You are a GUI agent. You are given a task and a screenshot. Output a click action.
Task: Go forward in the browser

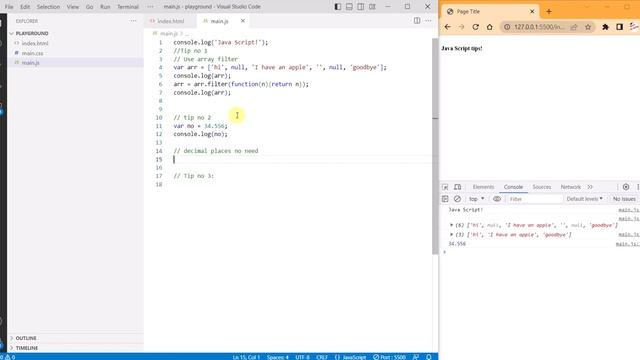coord(462,27)
